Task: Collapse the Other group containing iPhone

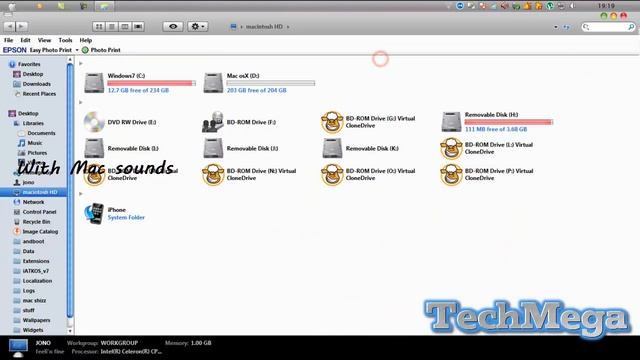Action: pyautogui.click(x=81, y=193)
